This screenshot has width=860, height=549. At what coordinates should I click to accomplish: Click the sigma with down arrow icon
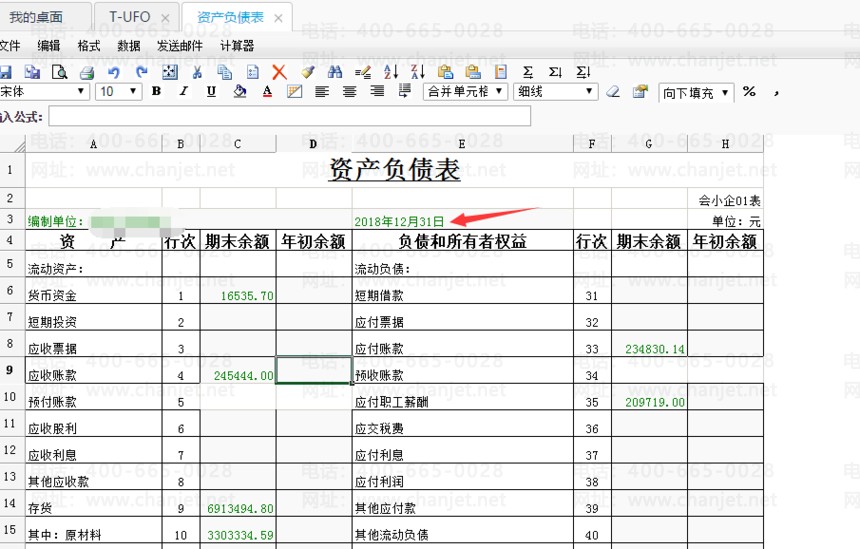[555, 72]
